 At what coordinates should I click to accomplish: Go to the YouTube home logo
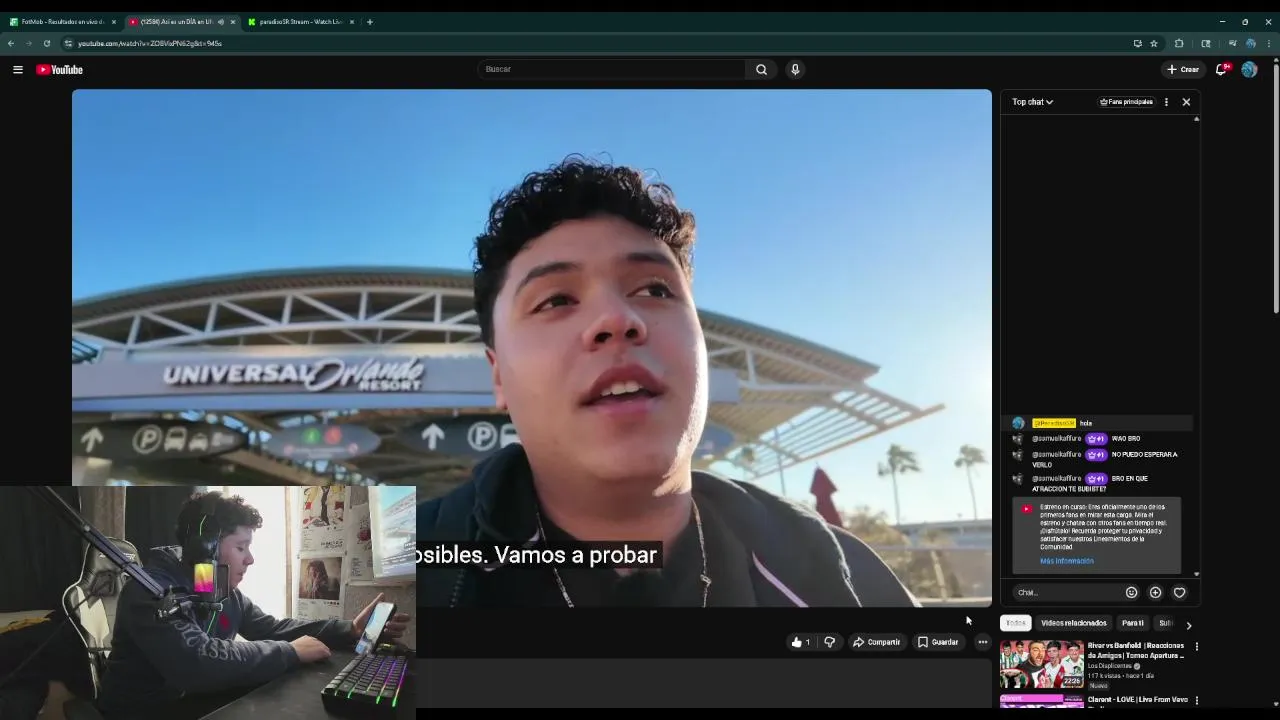(x=59, y=69)
